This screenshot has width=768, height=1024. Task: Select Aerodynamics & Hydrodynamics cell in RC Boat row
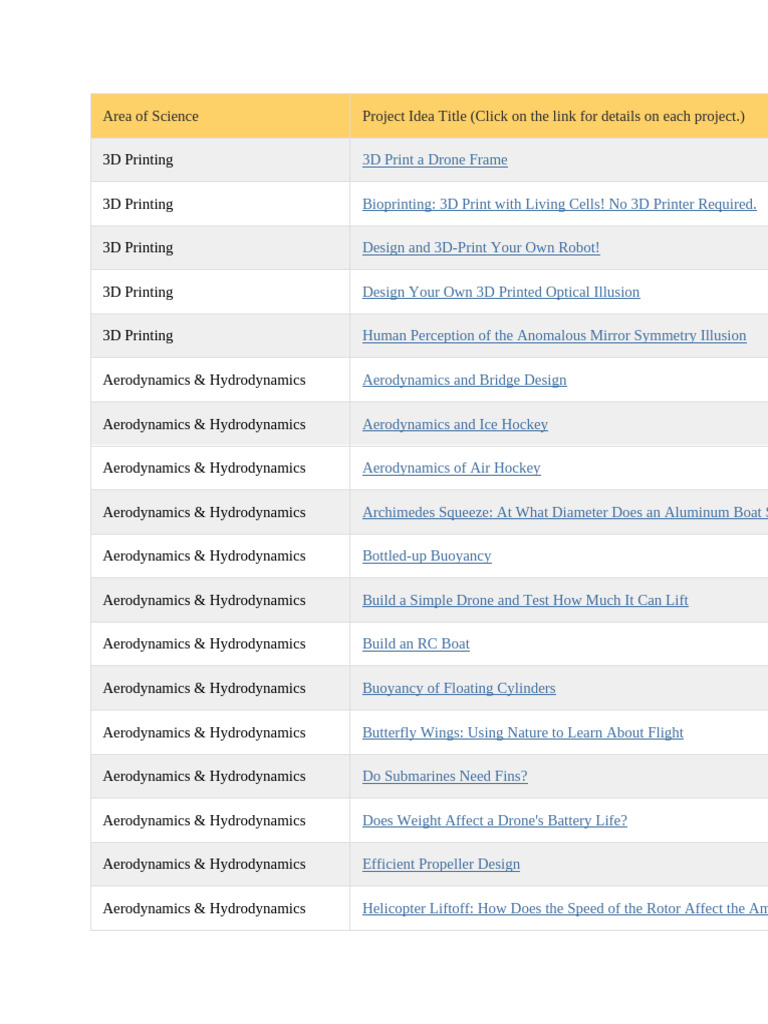(220, 644)
